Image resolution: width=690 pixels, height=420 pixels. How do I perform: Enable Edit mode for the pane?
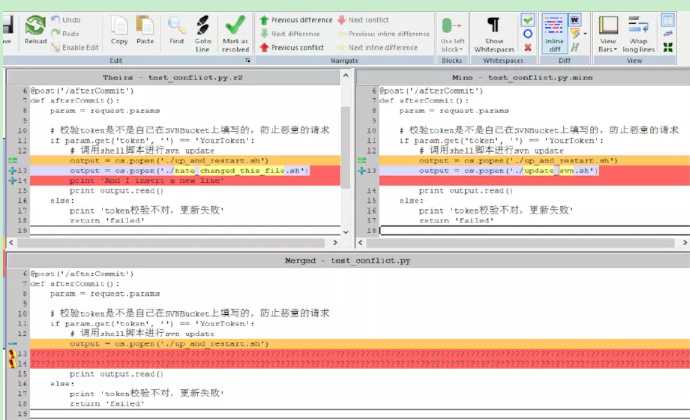coord(75,47)
